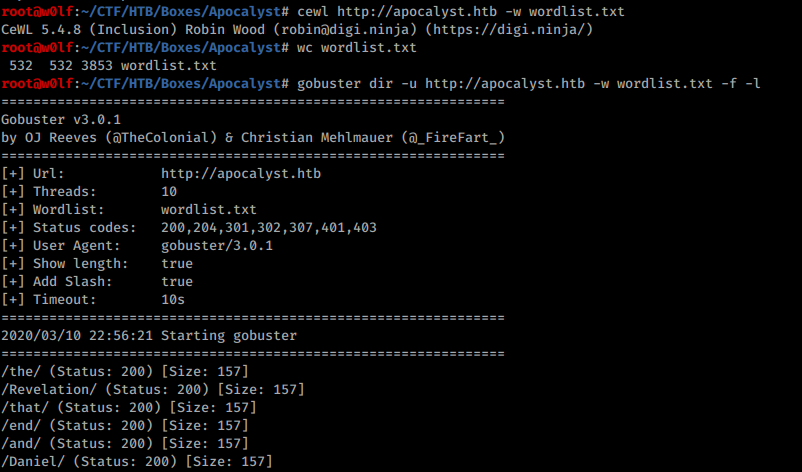Screen dimensions: 802x472
Task: Click the cewl command URL http://apocalyst.htb
Action: point(417,11)
